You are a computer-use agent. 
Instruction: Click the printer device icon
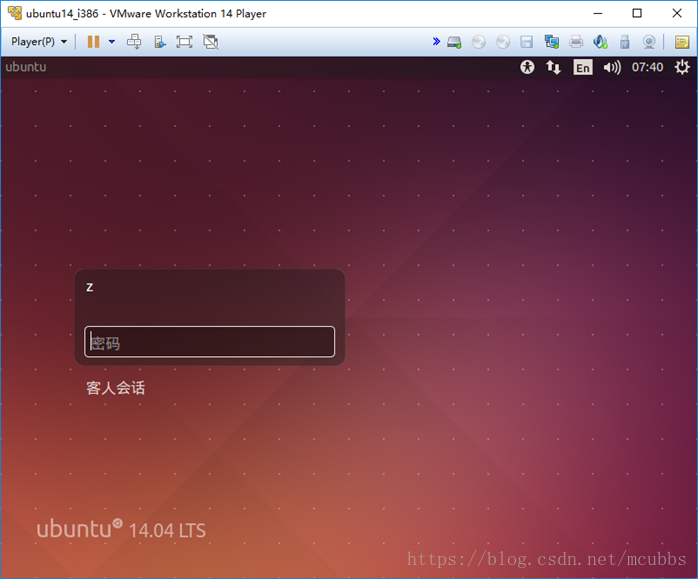pyautogui.click(x=576, y=42)
